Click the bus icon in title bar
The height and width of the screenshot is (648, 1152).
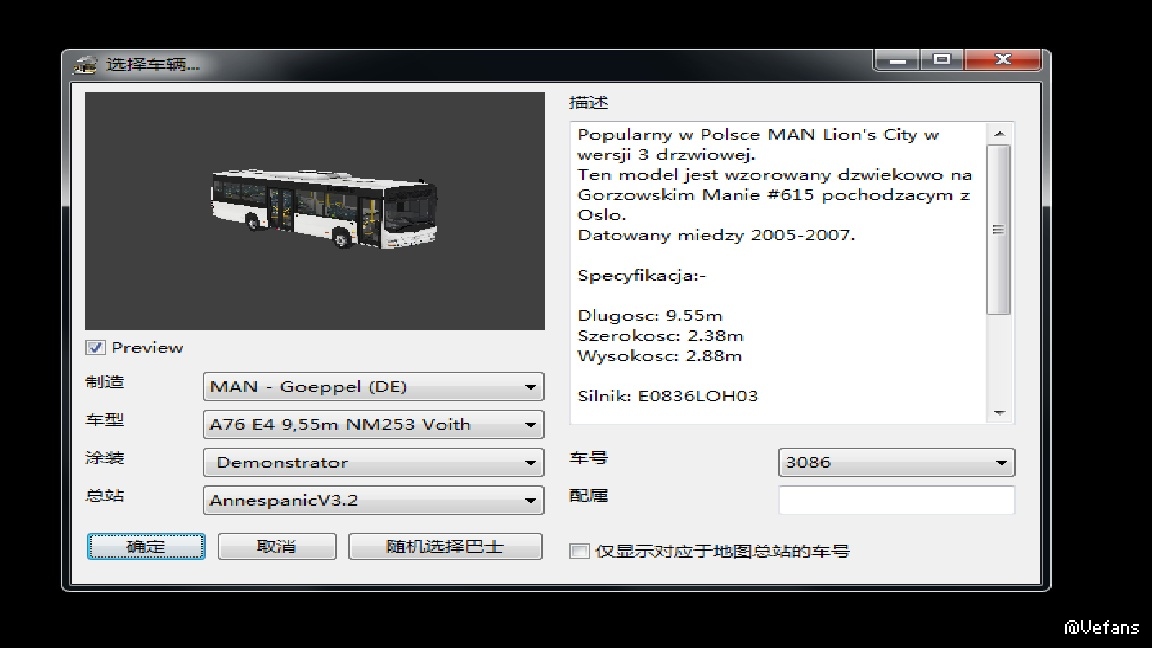(85, 65)
